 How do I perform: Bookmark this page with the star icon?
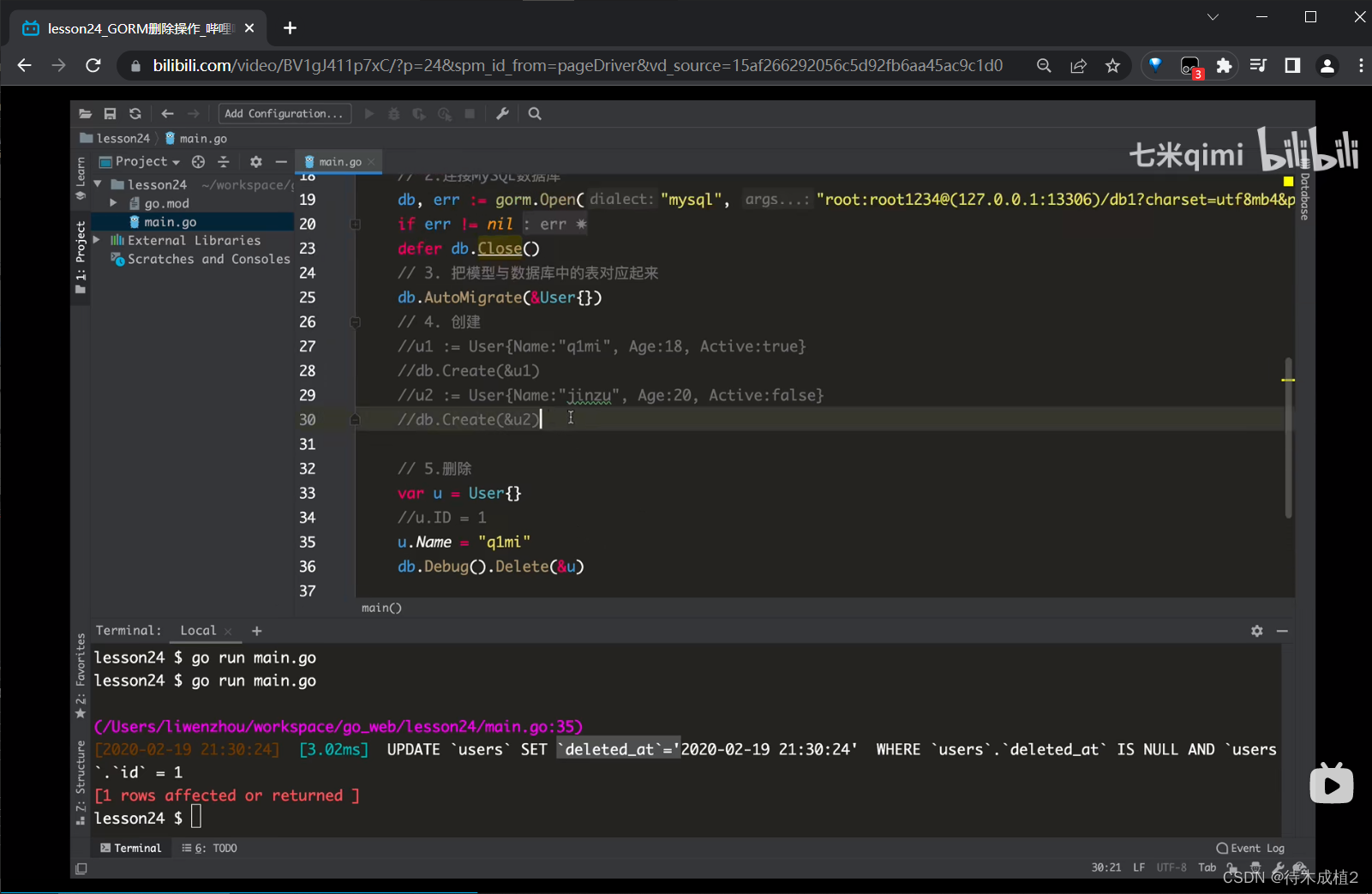click(1112, 65)
